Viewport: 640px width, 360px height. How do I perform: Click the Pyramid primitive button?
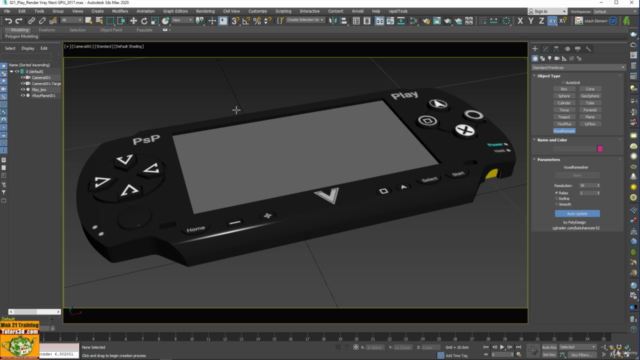point(590,110)
